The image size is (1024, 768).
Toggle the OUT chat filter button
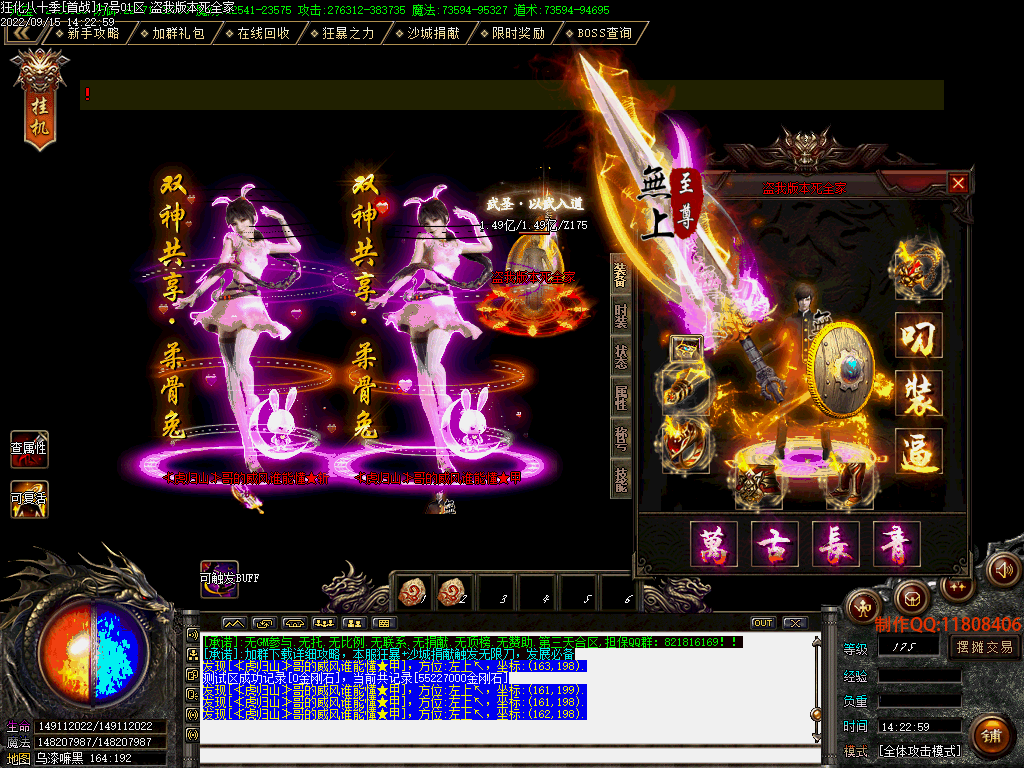[763, 623]
